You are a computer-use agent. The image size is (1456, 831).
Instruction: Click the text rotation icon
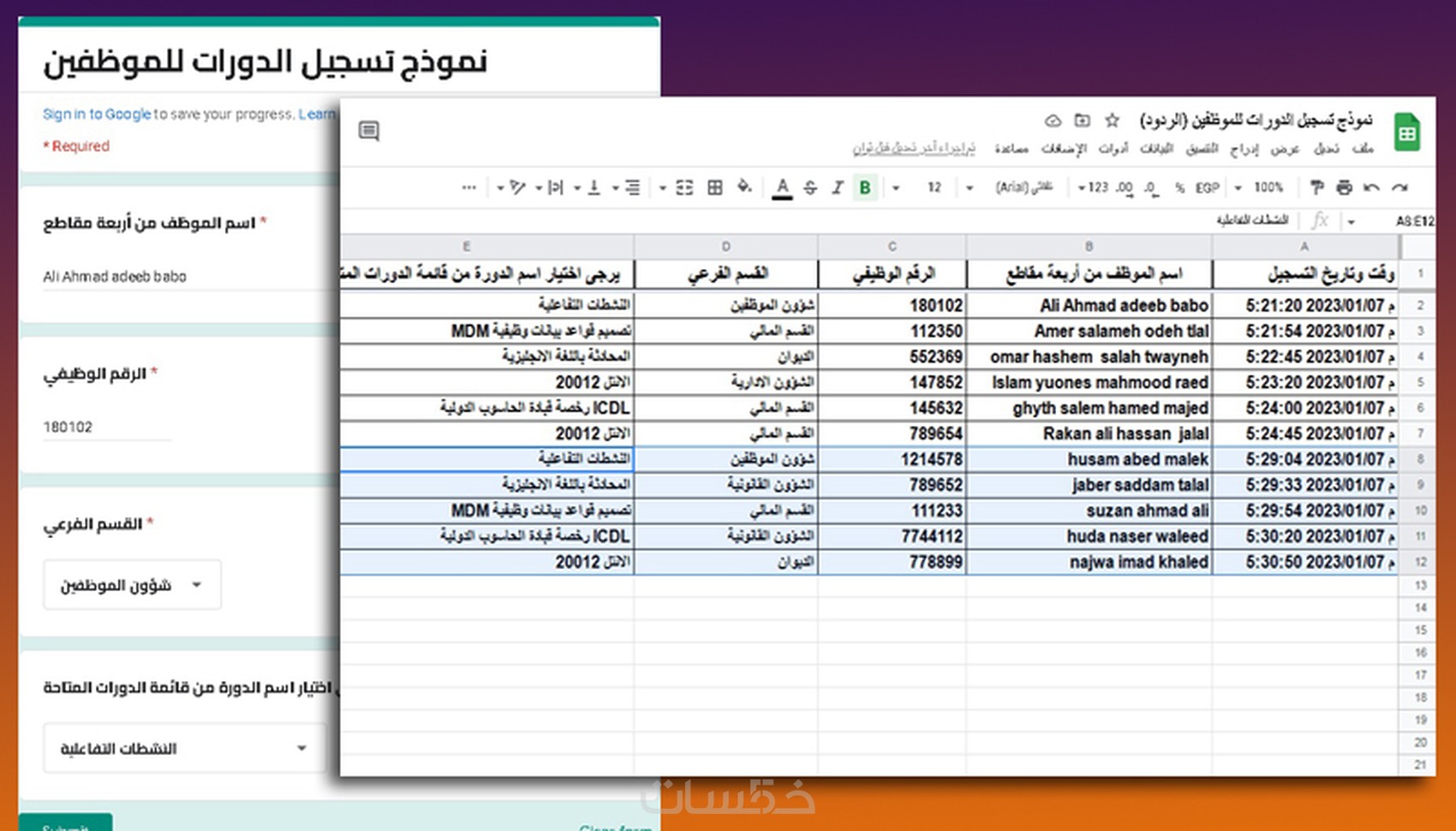click(x=516, y=187)
